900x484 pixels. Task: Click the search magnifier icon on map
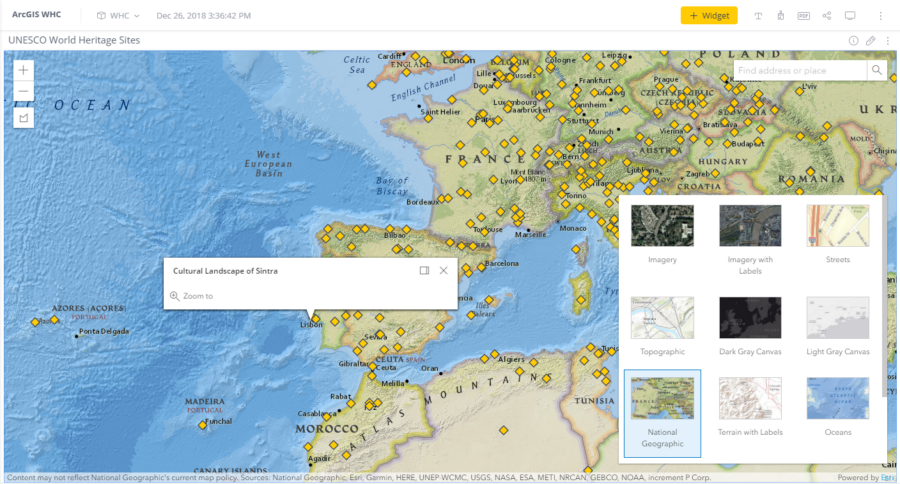point(876,70)
